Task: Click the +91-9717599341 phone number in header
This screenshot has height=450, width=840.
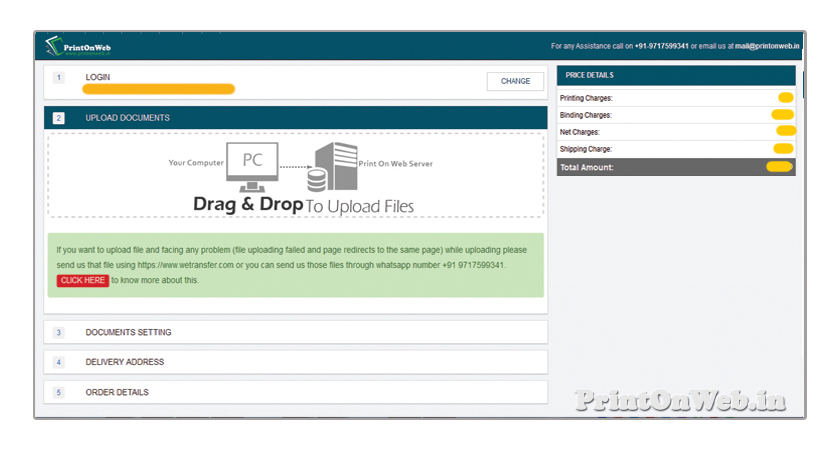Action: 662,46
